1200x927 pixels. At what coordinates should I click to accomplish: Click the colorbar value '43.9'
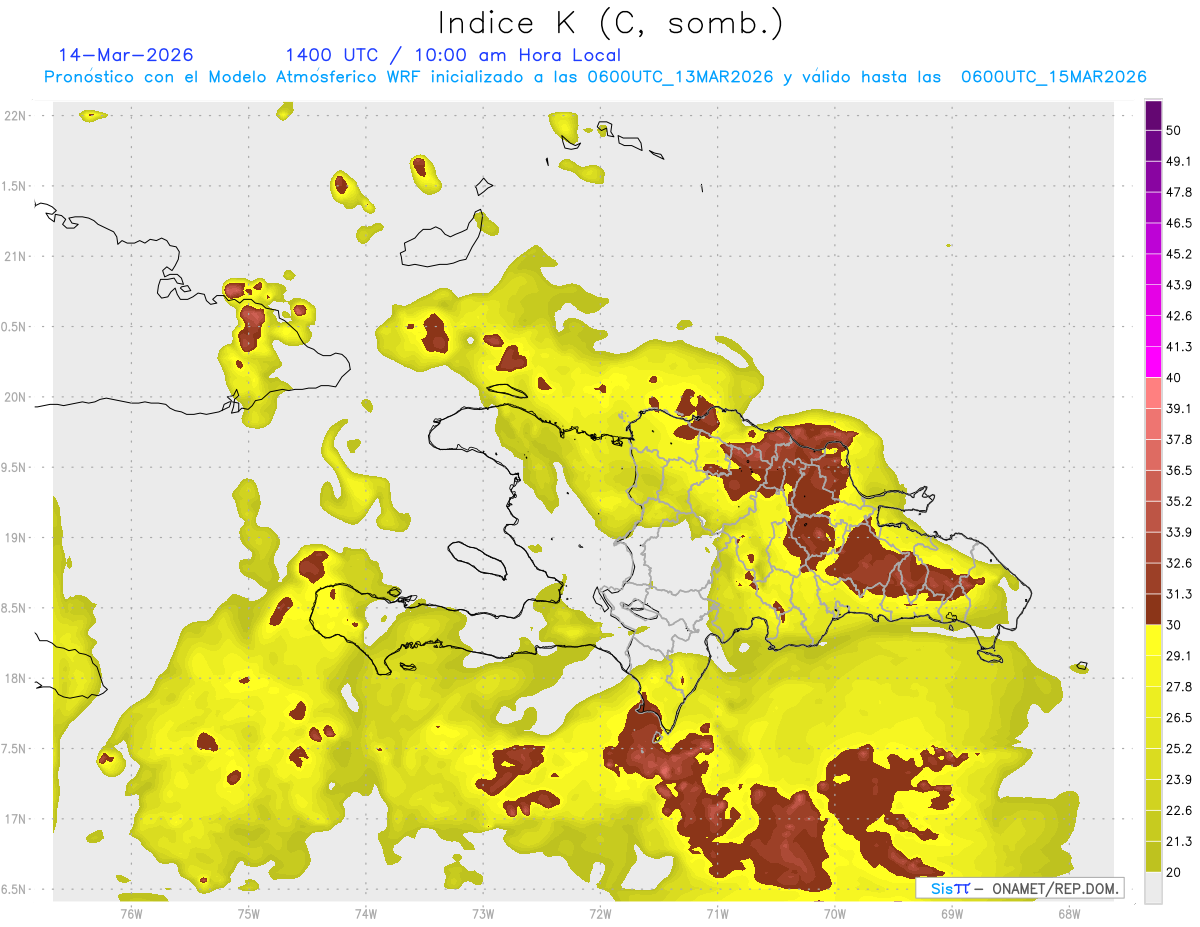pyautogui.click(x=1179, y=285)
